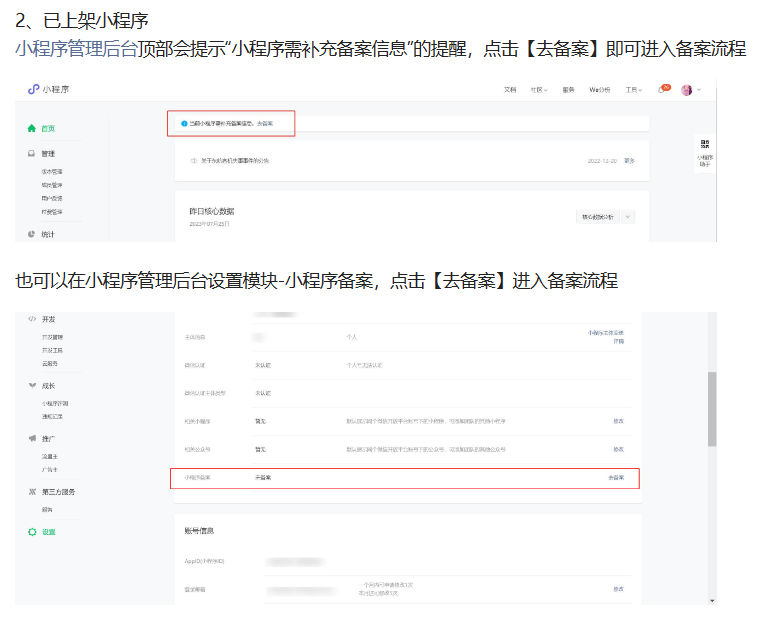The image size is (766, 630).
Task: Click the code brackets icon beside 开发
Action: [x=32, y=319]
